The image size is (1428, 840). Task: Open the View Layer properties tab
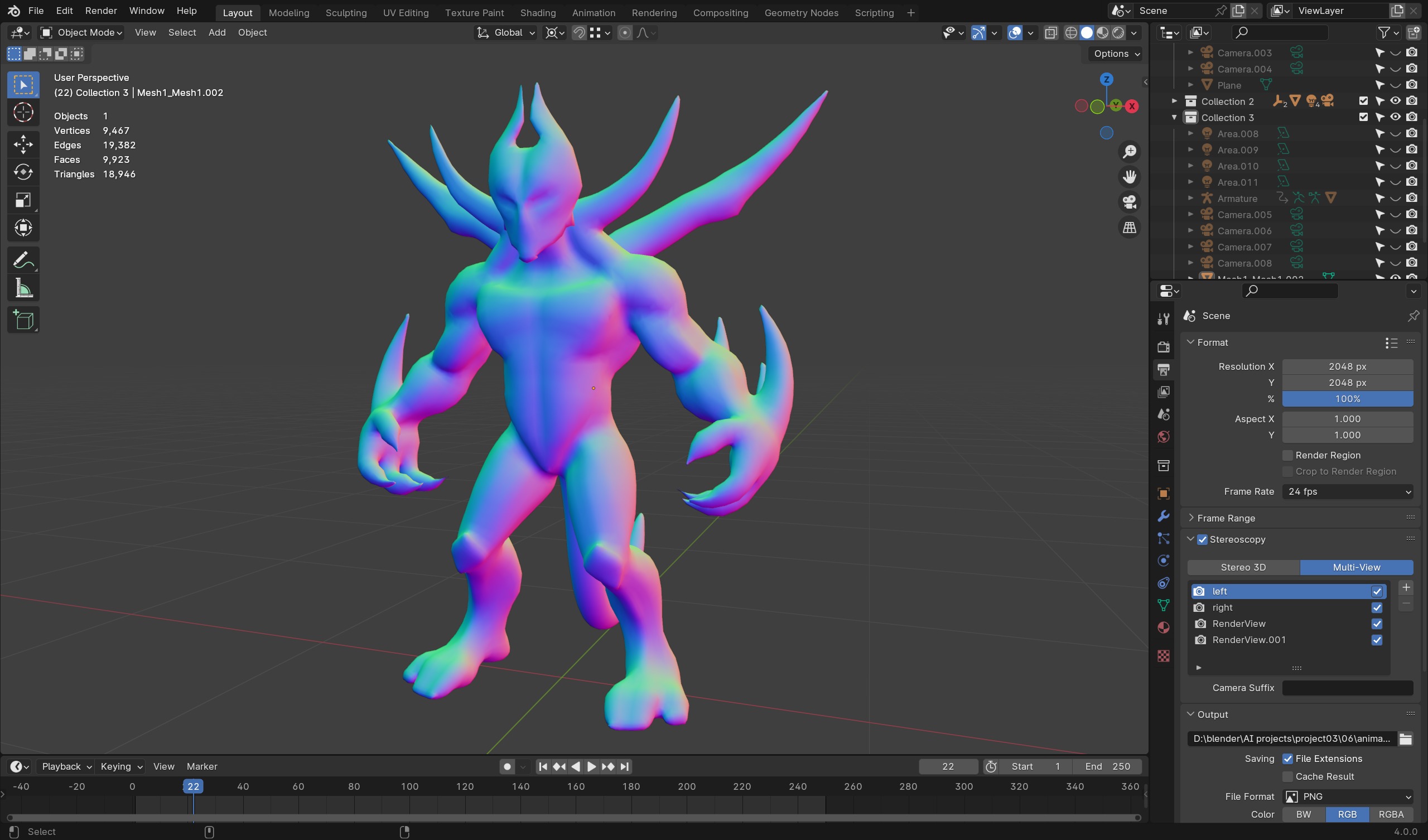[x=1164, y=392]
